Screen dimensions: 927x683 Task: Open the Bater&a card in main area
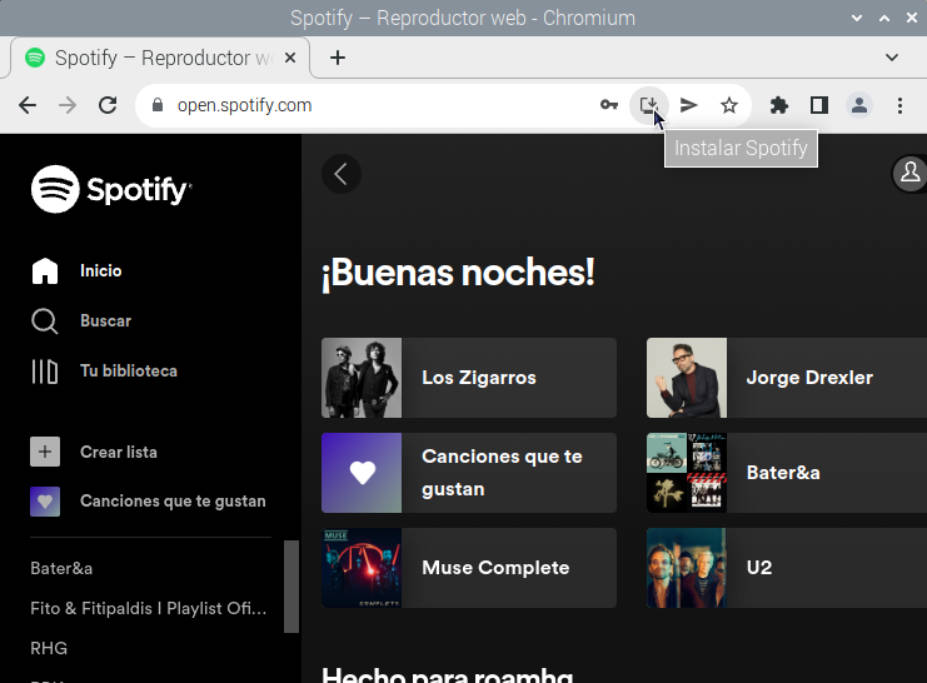tap(786, 472)
